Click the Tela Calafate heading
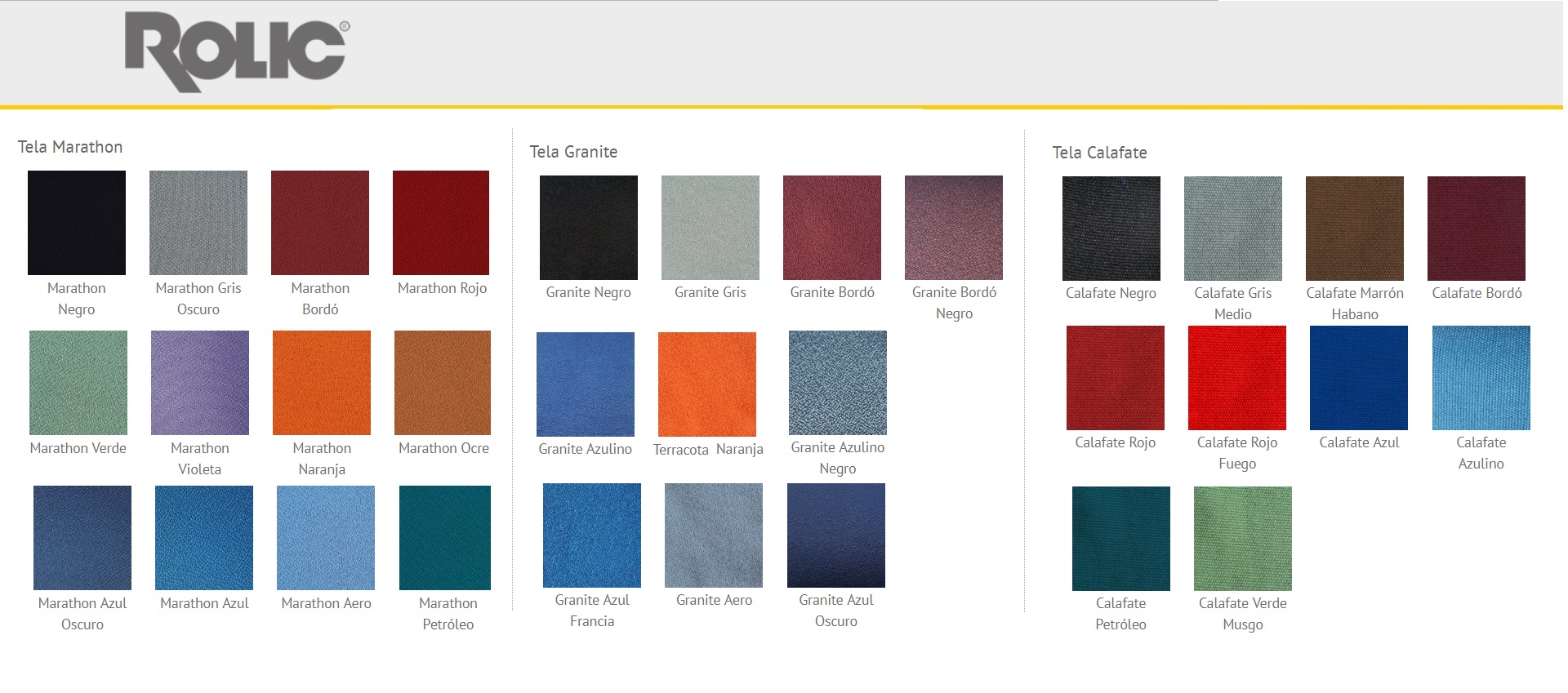The height and width of the screenshot is (693, 1568). [1099, 153]
